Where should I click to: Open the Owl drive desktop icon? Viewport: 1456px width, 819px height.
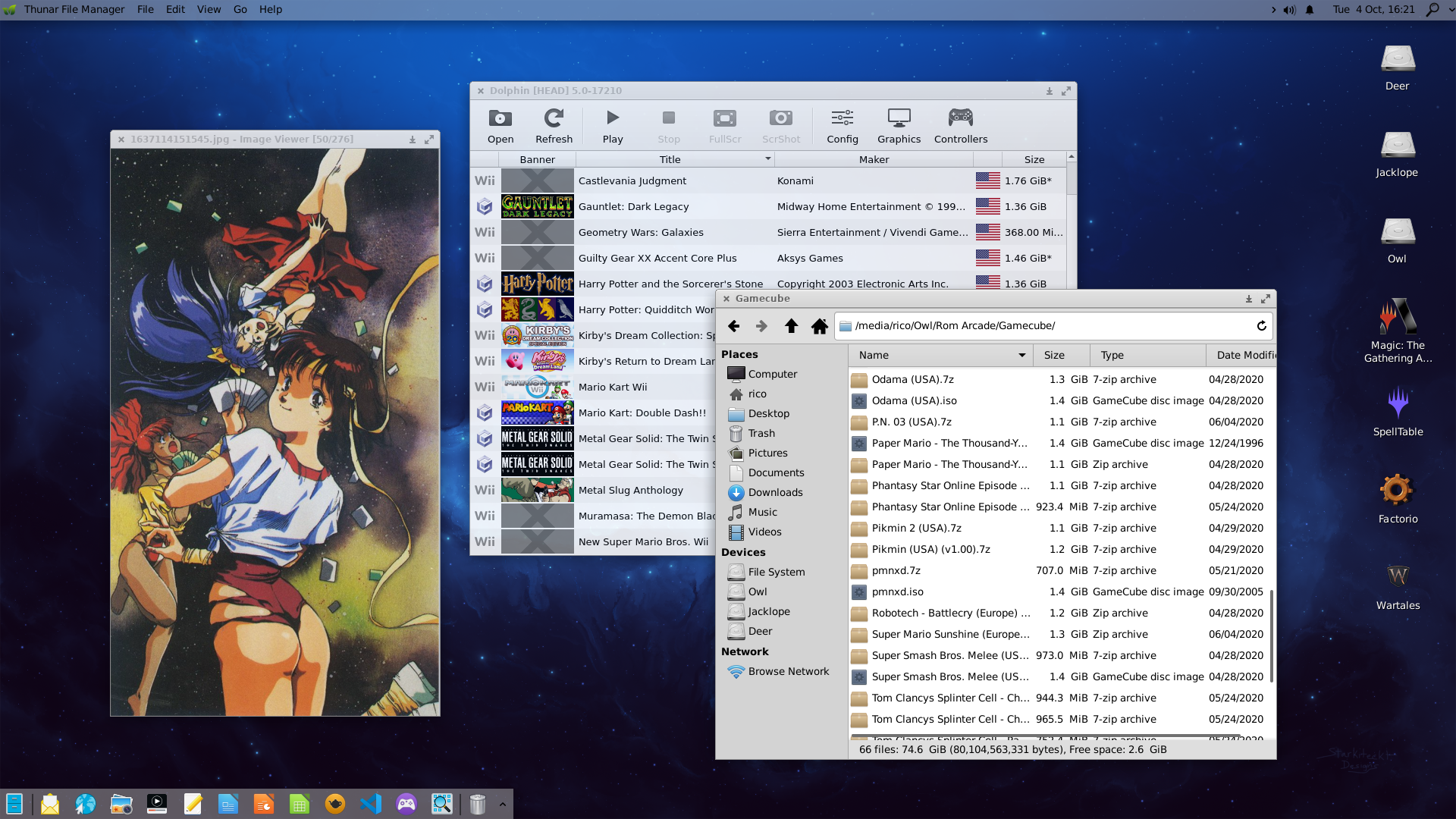point(1397,240)
